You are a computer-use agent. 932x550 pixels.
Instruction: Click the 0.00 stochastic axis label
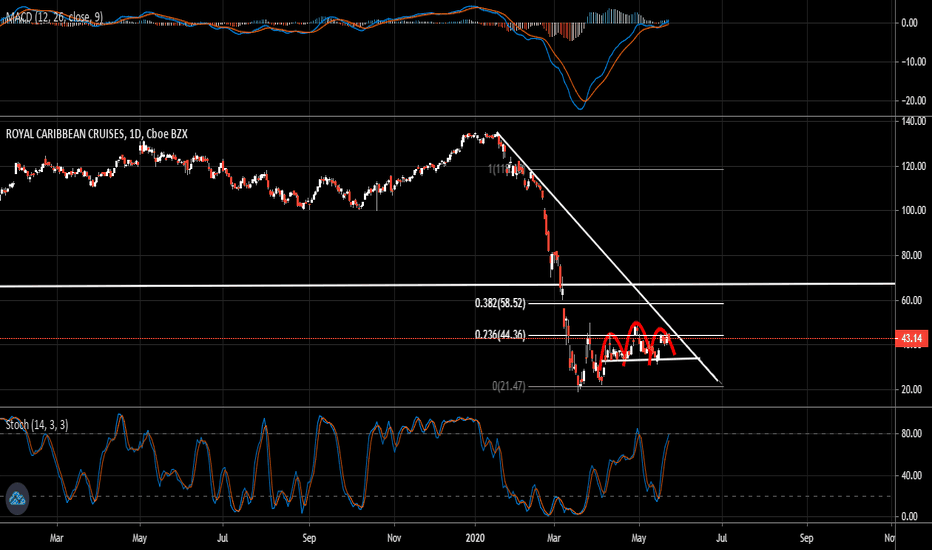click(x=909, y=517)
